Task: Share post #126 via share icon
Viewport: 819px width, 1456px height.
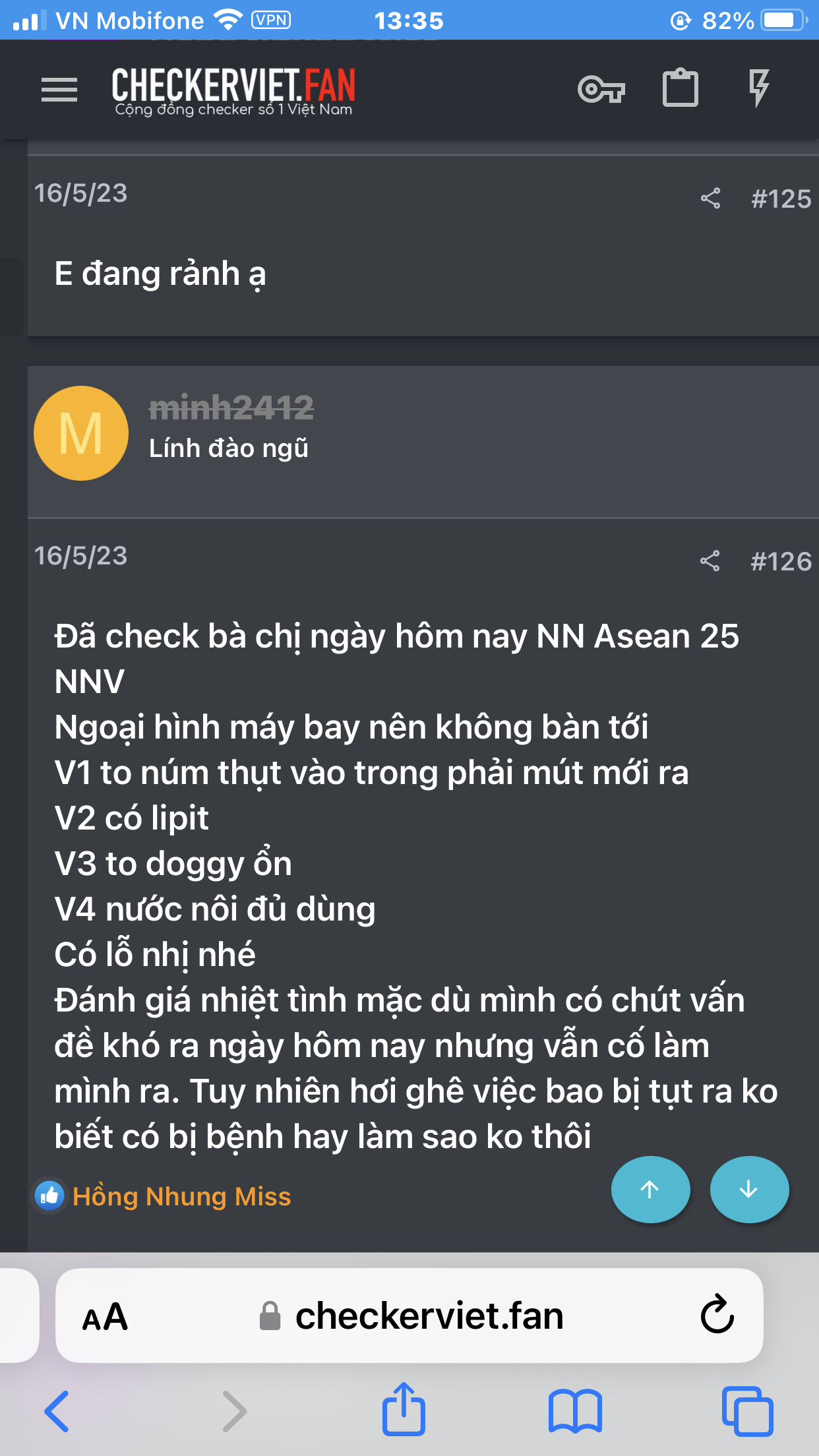Action: click(x=710, y=561)
